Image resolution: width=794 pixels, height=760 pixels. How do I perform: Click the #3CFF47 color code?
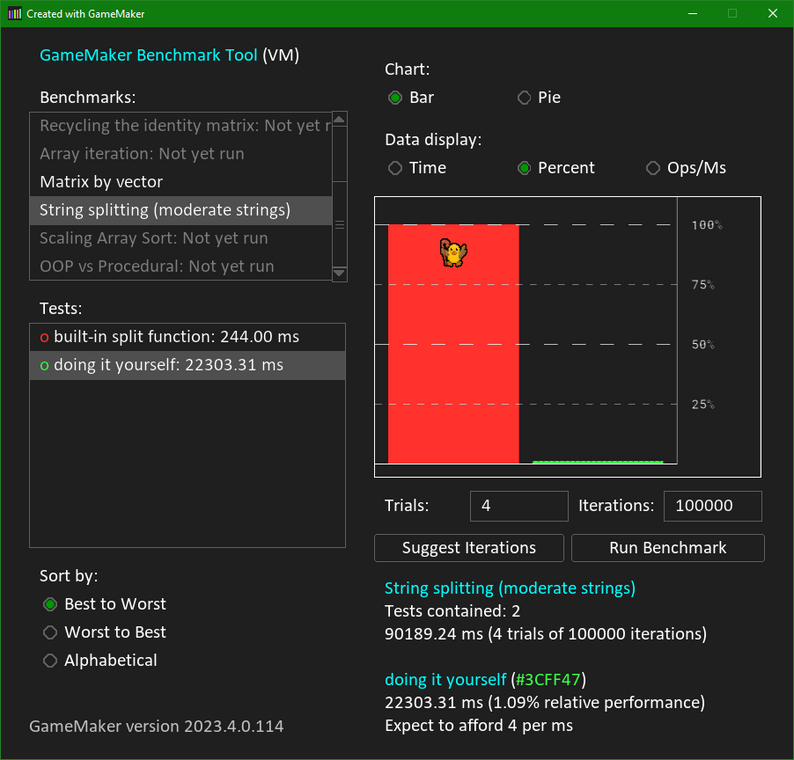coord(548,679)
